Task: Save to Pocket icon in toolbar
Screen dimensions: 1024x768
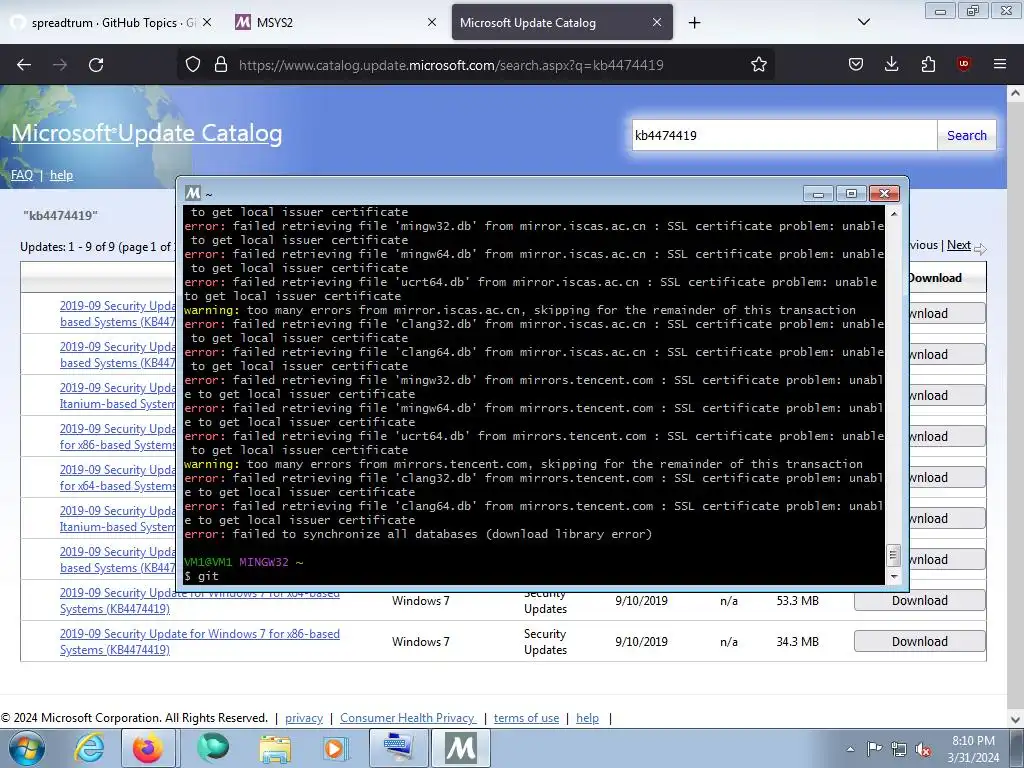Action: (x=856, y=65)
